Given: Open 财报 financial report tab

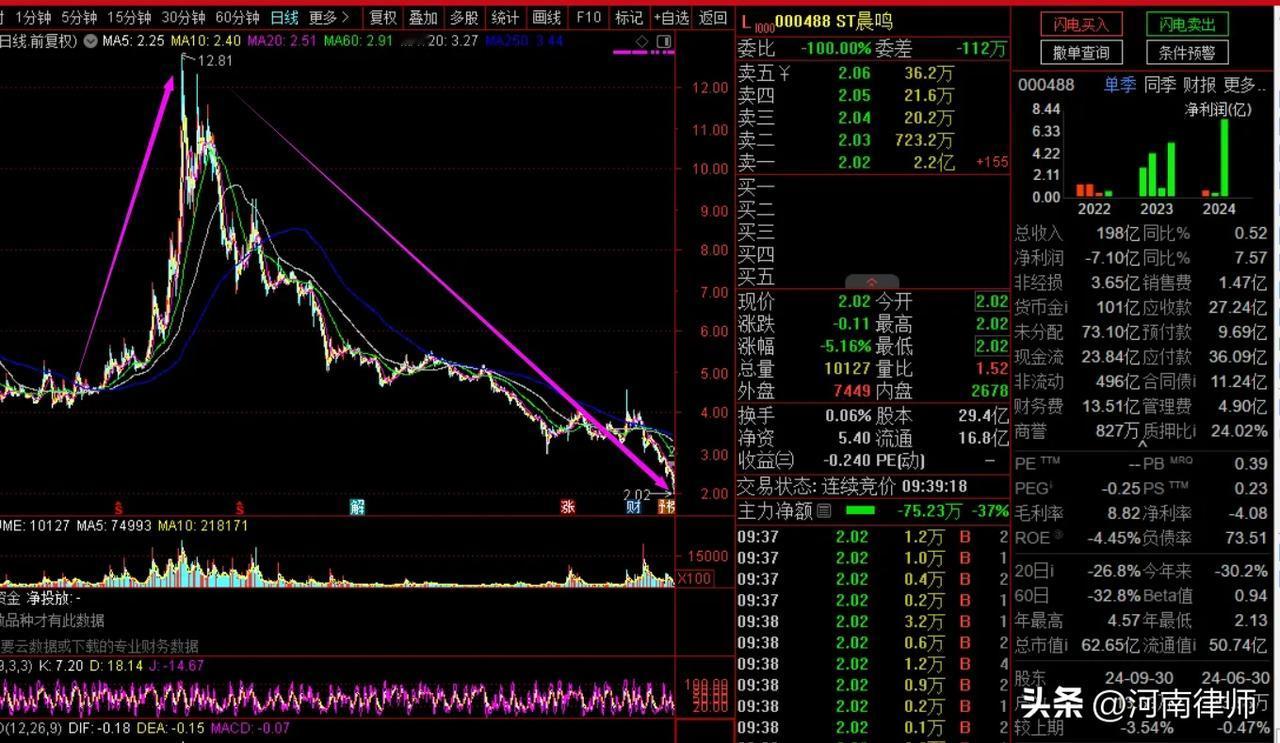Looking at the screenshot, I should [1199, 85].
